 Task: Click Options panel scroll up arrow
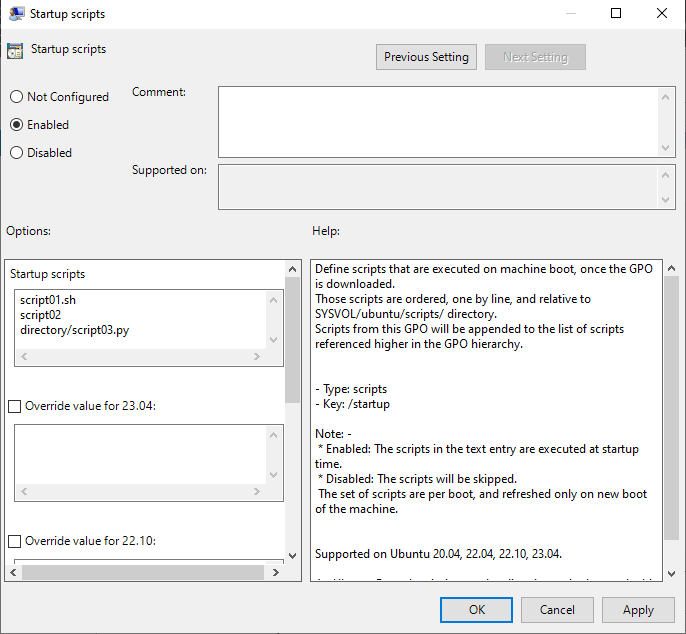point(293,269)
